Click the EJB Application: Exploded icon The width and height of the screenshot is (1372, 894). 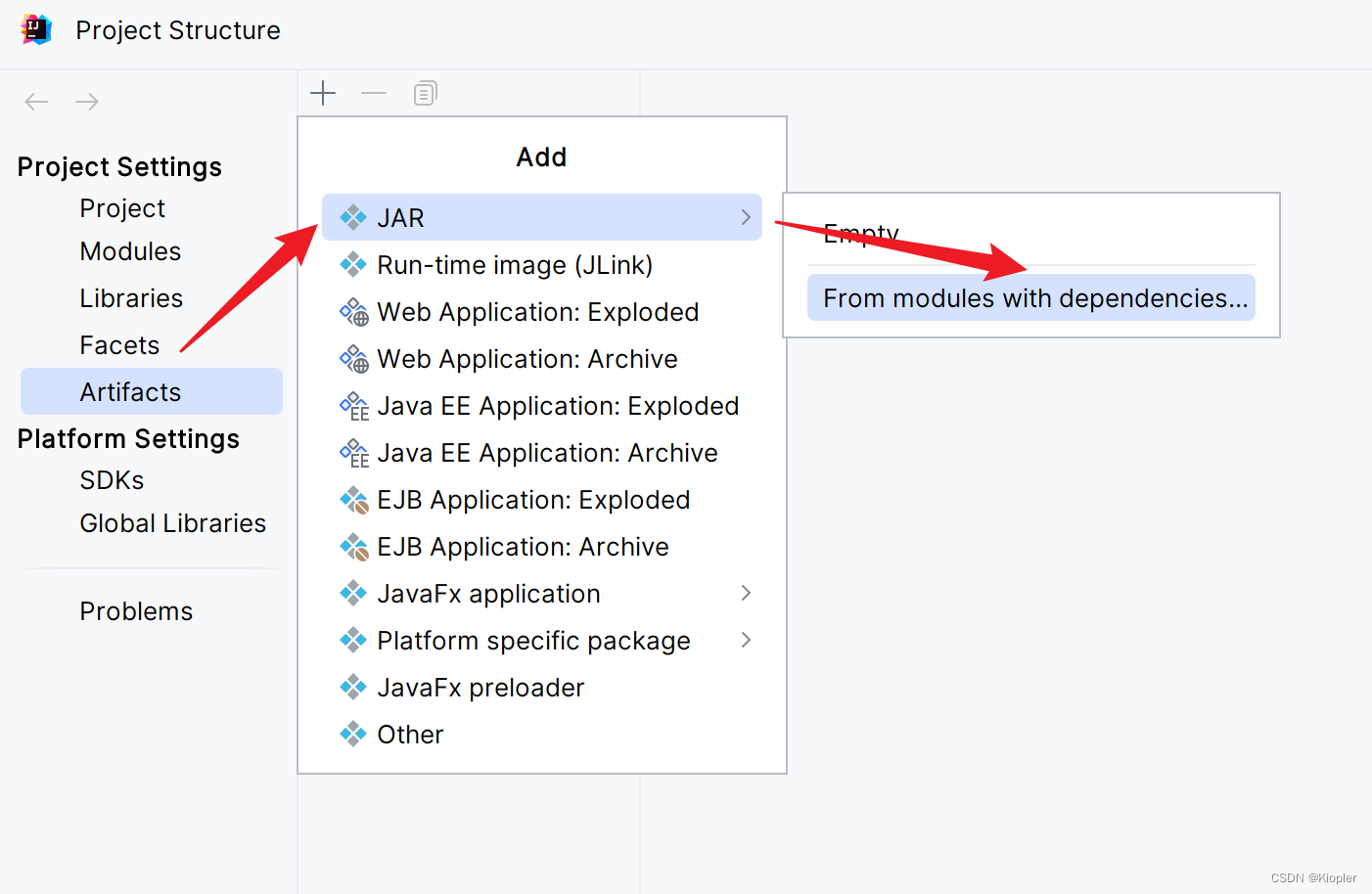[354, 500]
